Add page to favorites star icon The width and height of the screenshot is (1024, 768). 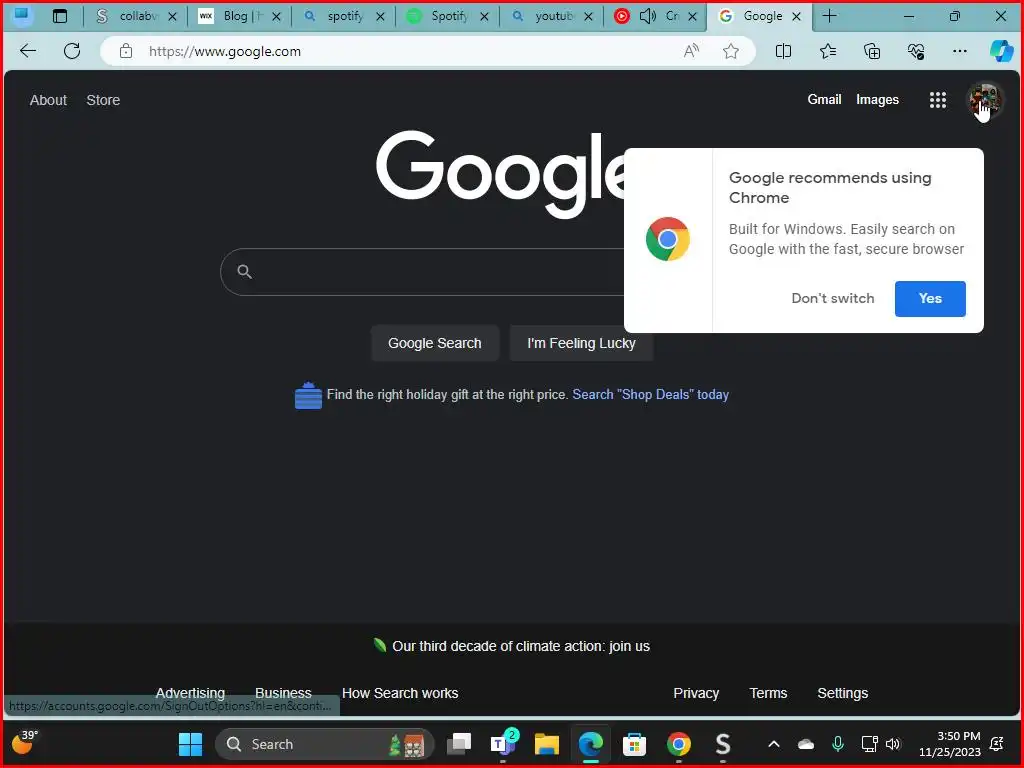pos(731,51)
